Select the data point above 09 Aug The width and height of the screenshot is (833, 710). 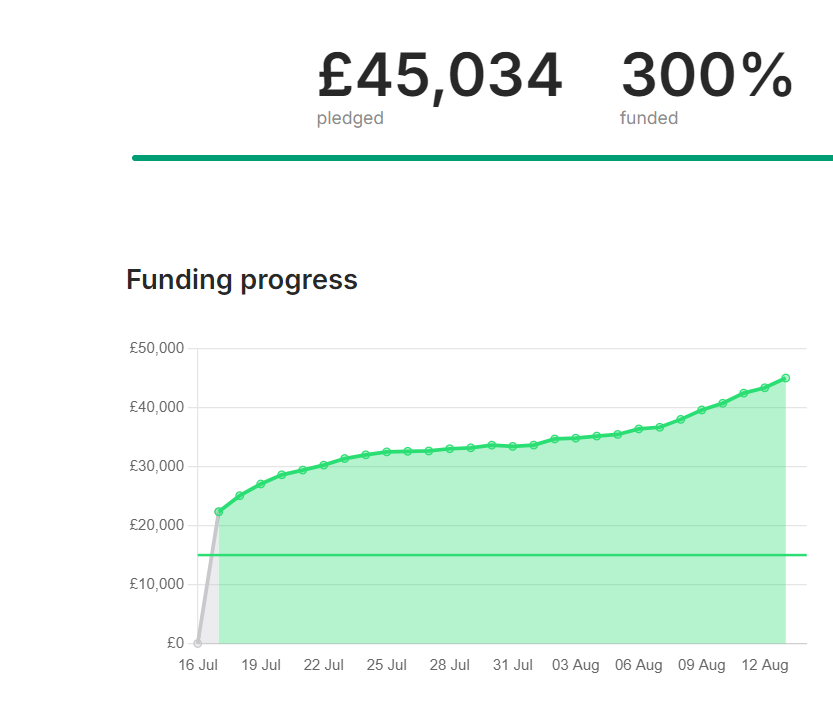tap(702, 410)
